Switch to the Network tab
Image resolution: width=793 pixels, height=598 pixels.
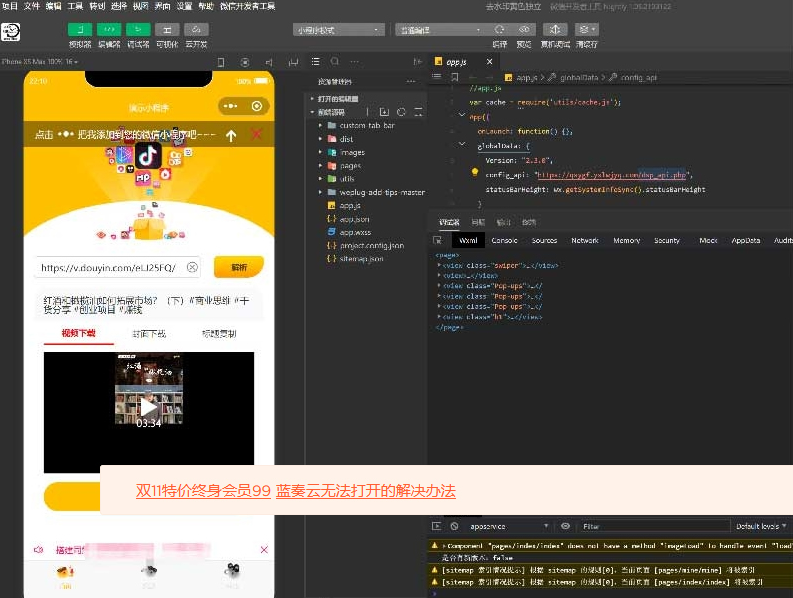tap(585, 240)
